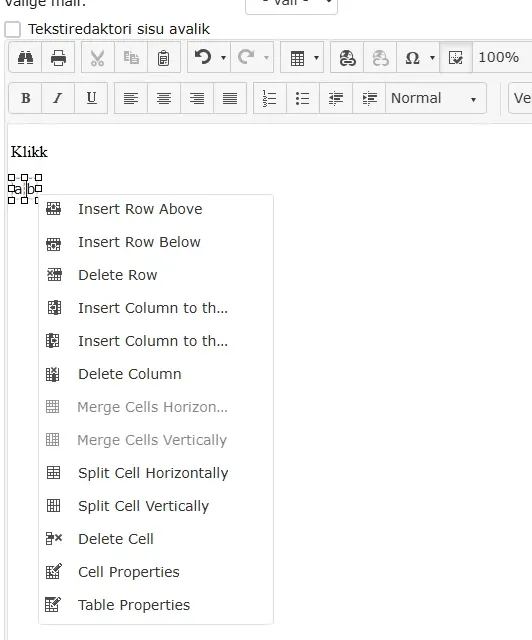Open the Normal paragraph format dropdown
532x640 pixels.
(436, 98)
